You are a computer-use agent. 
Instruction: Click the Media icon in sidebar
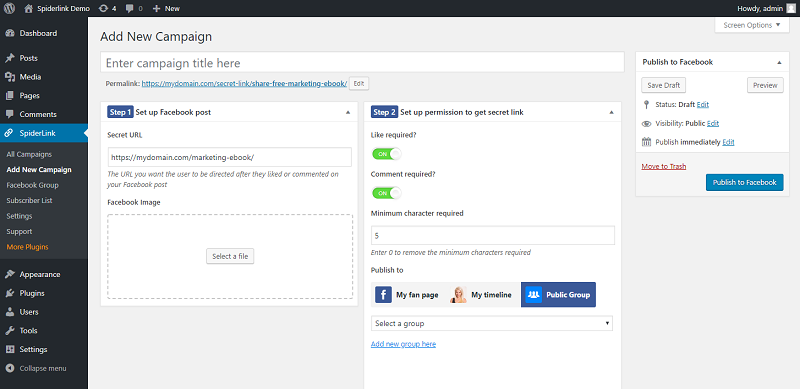click(x=10, y=77)
